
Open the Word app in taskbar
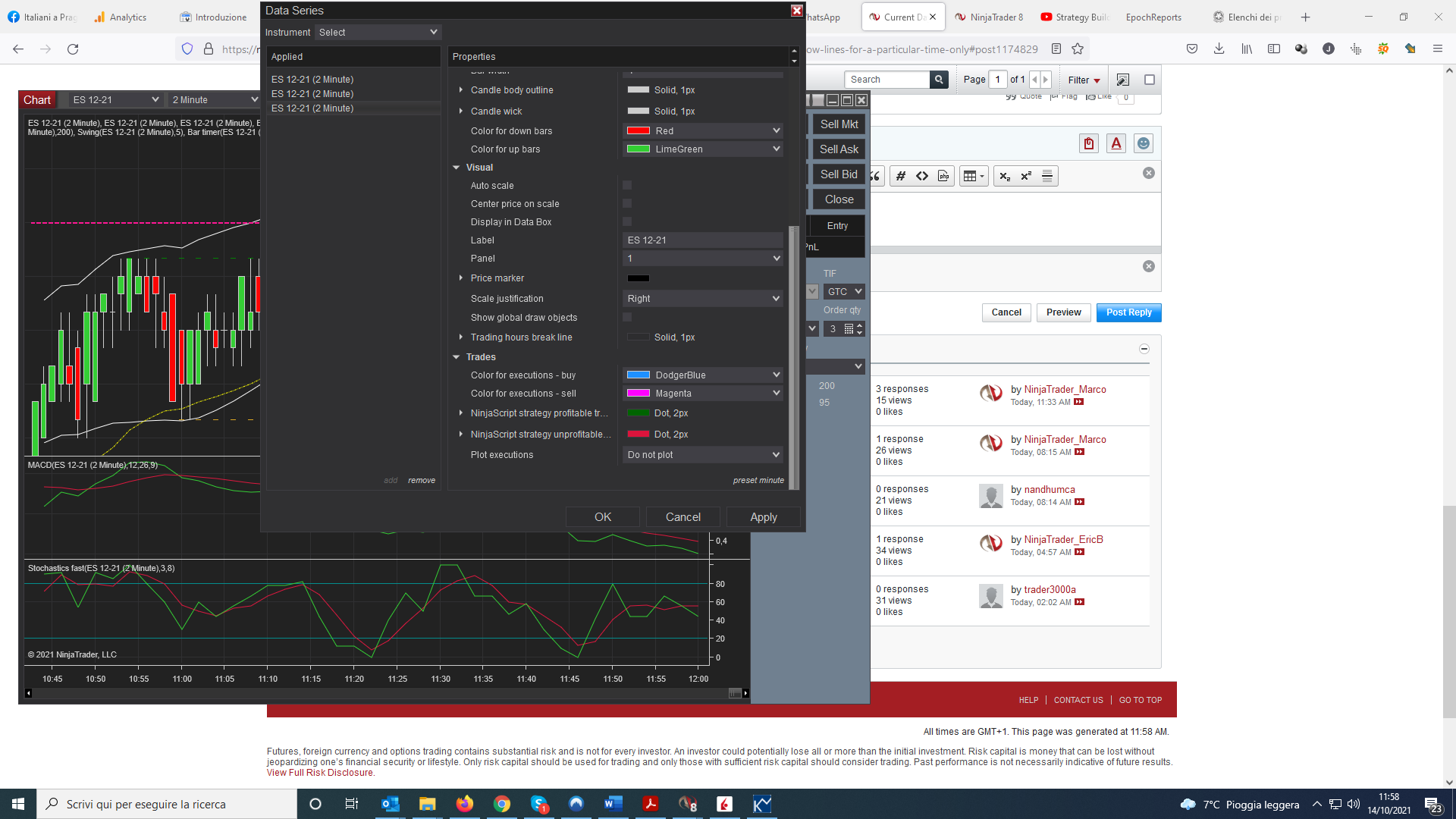tap(613, 804)
